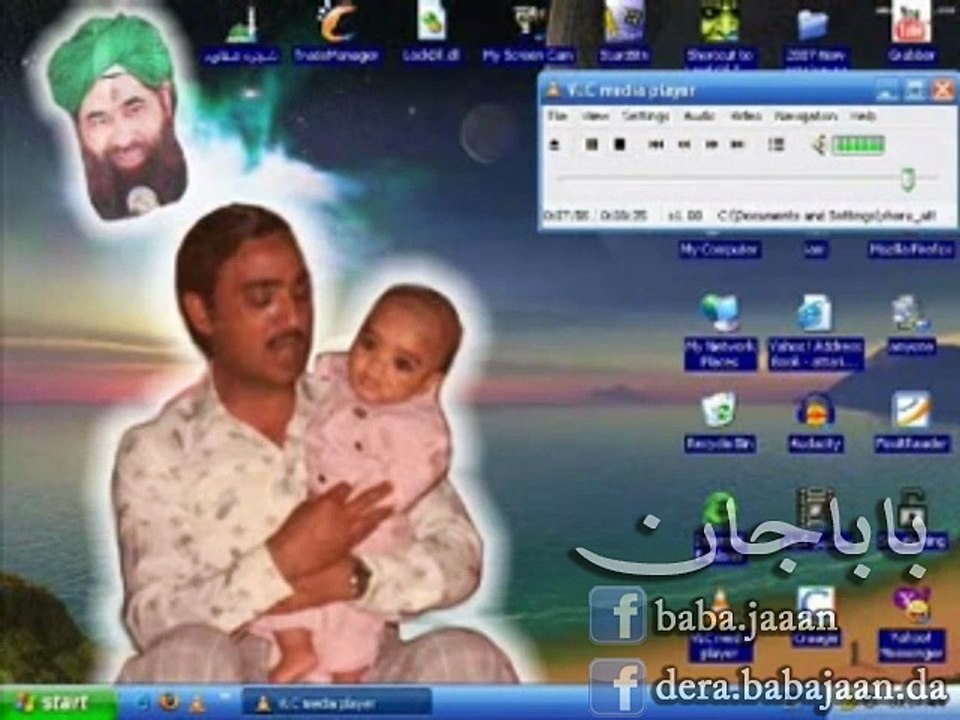Click the Mozilla Firefox desktop label
The height and width of the screenshot is (720, 960).
(910, 249)
